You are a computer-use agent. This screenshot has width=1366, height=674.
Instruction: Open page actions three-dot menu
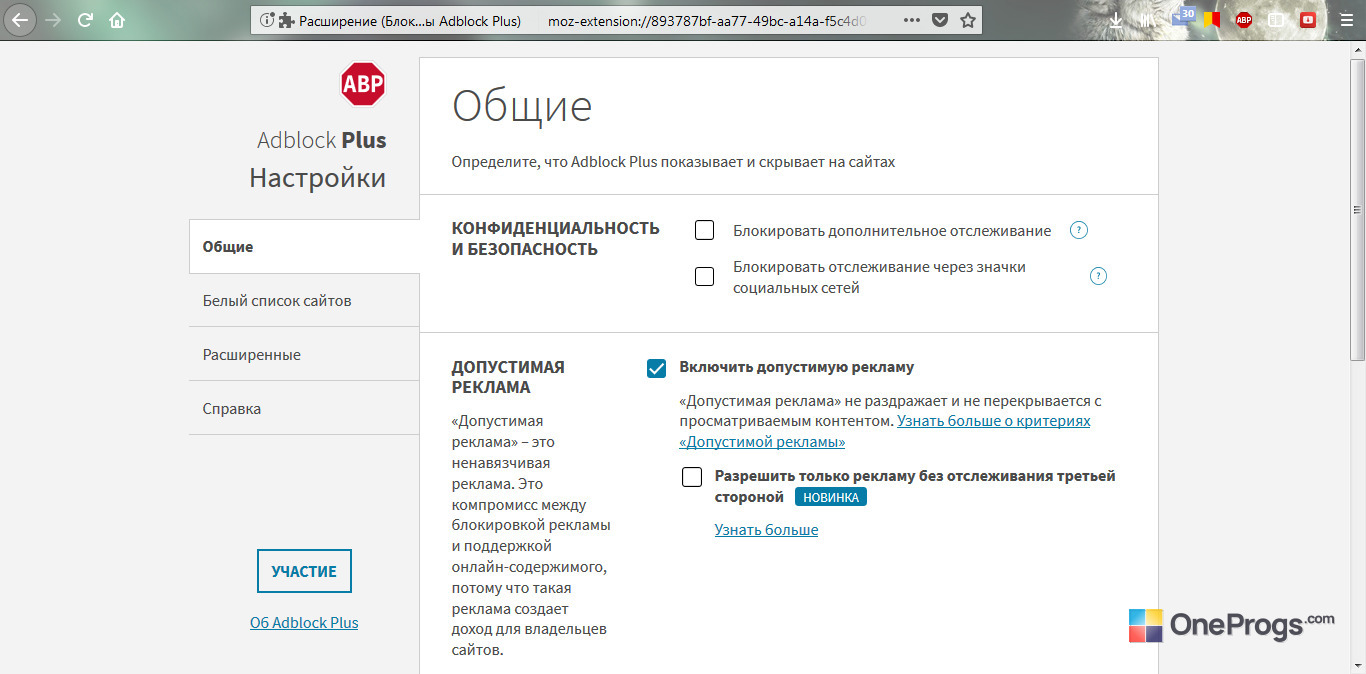coord(912,20)
